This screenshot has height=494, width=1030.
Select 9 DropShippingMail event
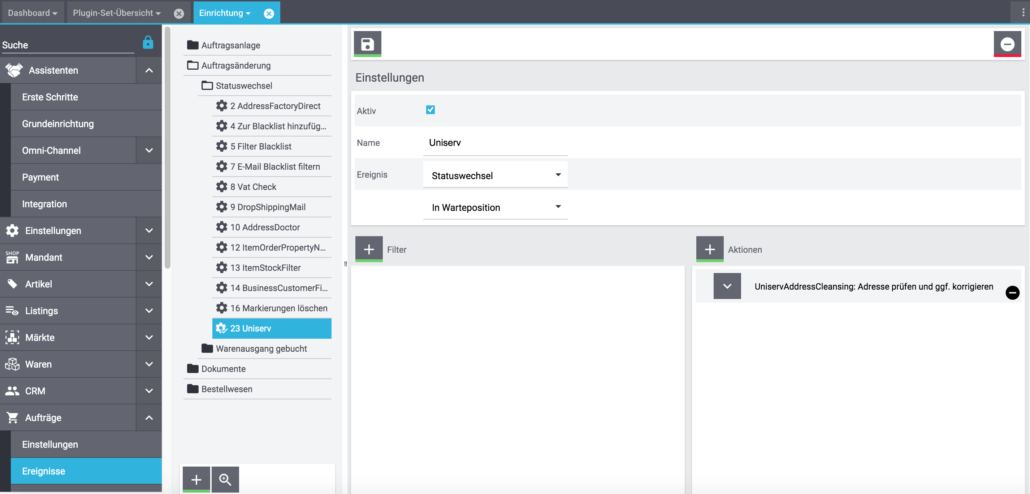[272, 207]
